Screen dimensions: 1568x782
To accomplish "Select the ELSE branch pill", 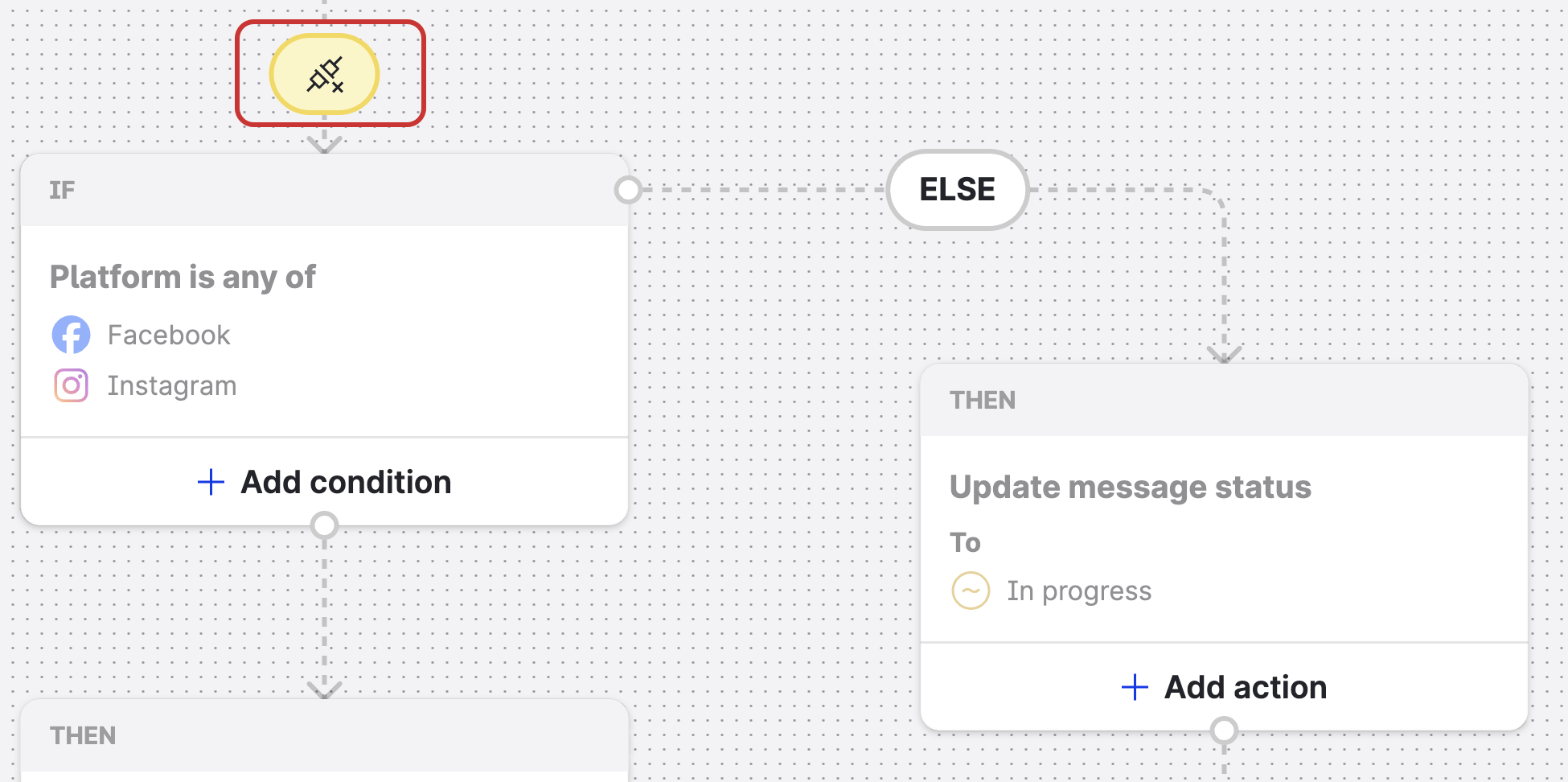I will [x=957, y=190].
